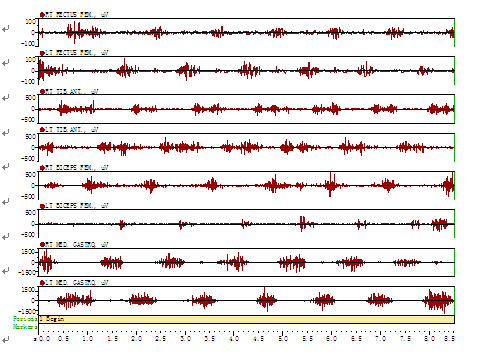Click the red dot beside LT BICEPS FEM. label
Viewport: 489px width, 362px height.
tap(42, 206)
